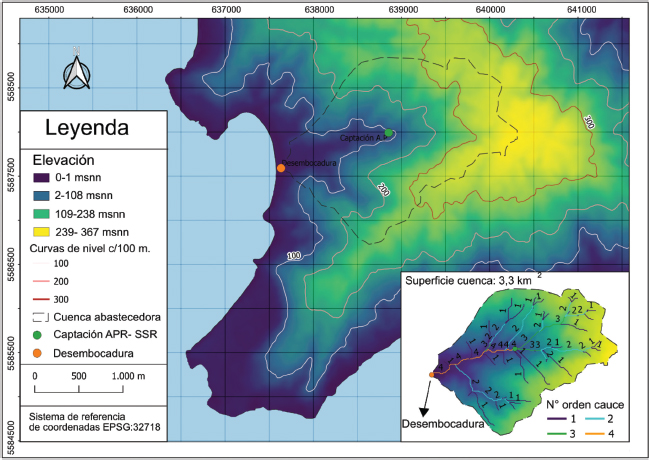The height and width of the screenshot is (460, 649).
Task: Click the 200 contour label on the map
Action: [x=383, y=189]
